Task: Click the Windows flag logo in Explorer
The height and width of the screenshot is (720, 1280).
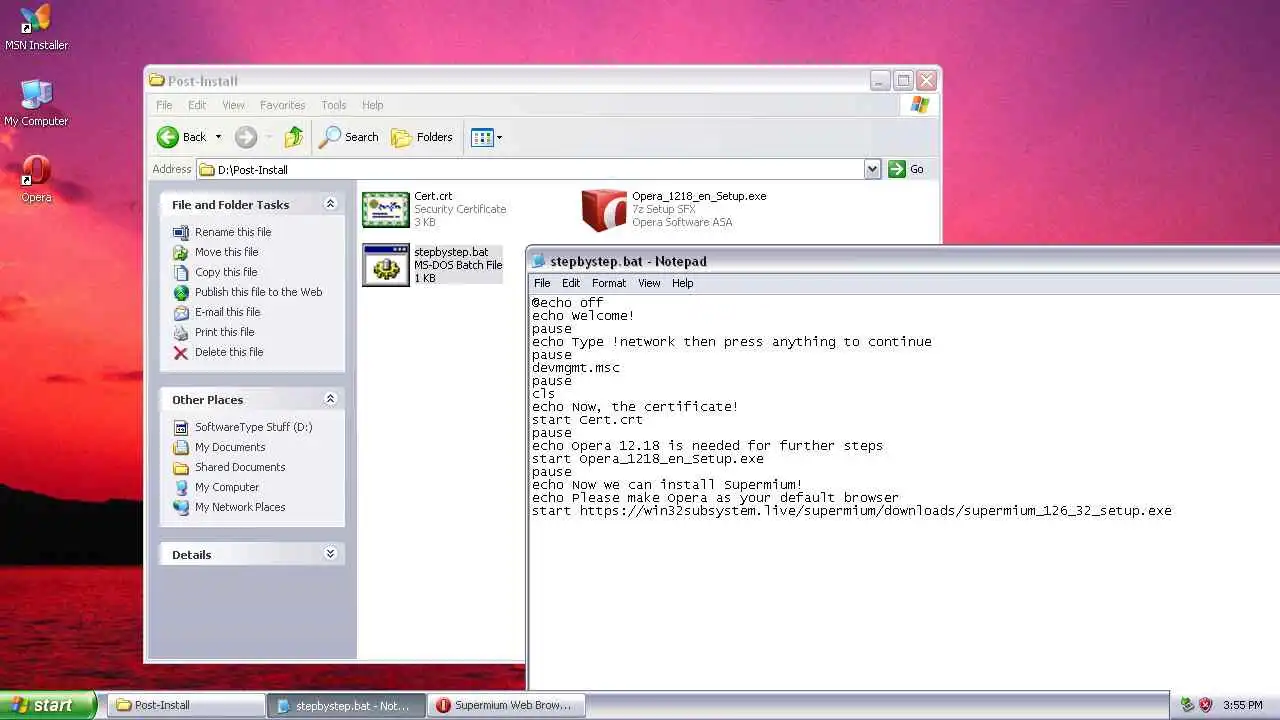Action: pyautogui.click(x=919, y=105)
